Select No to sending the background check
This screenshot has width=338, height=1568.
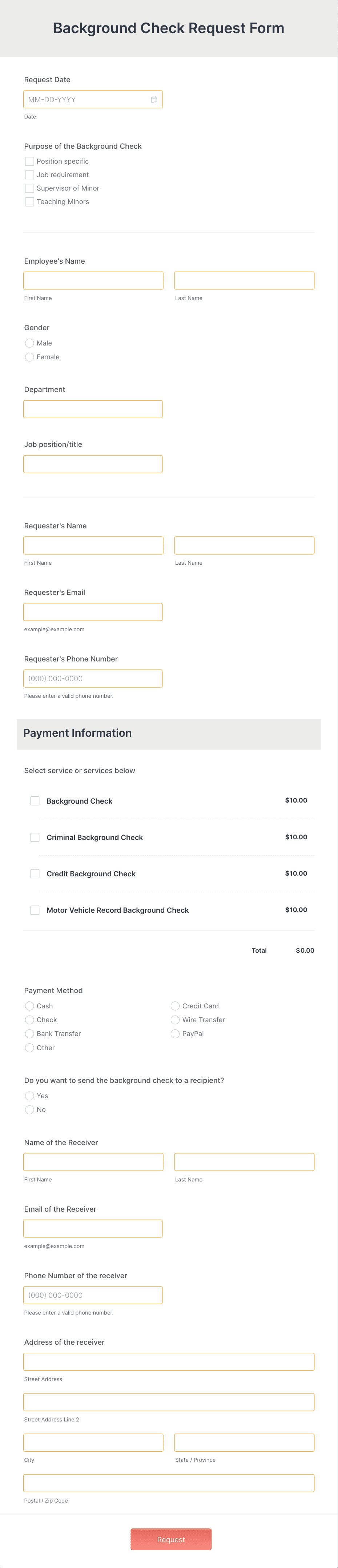click(x=30, y=1110)
